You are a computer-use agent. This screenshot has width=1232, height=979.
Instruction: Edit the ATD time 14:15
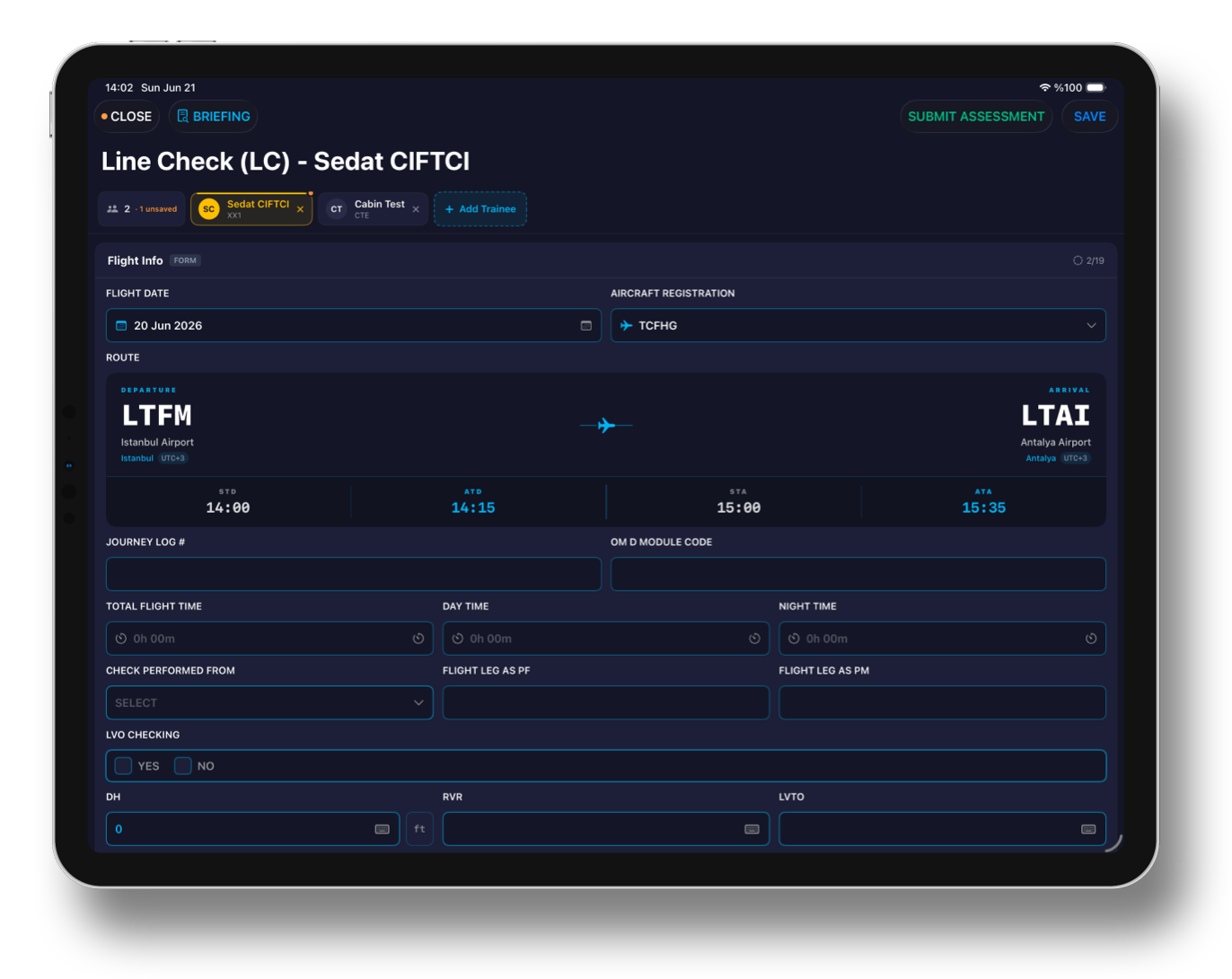pos(473,507)
